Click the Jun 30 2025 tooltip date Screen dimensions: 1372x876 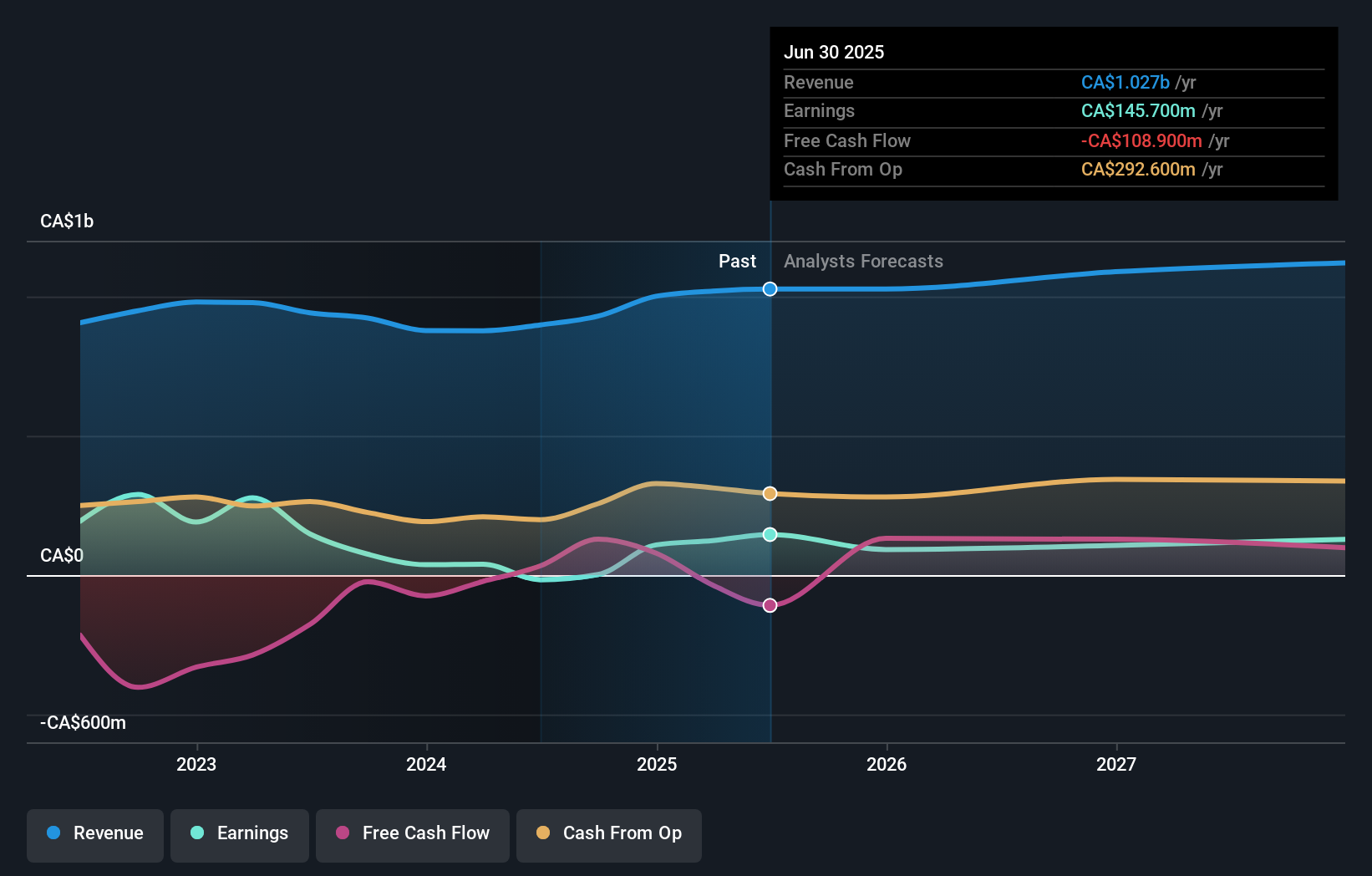[834, 52]
